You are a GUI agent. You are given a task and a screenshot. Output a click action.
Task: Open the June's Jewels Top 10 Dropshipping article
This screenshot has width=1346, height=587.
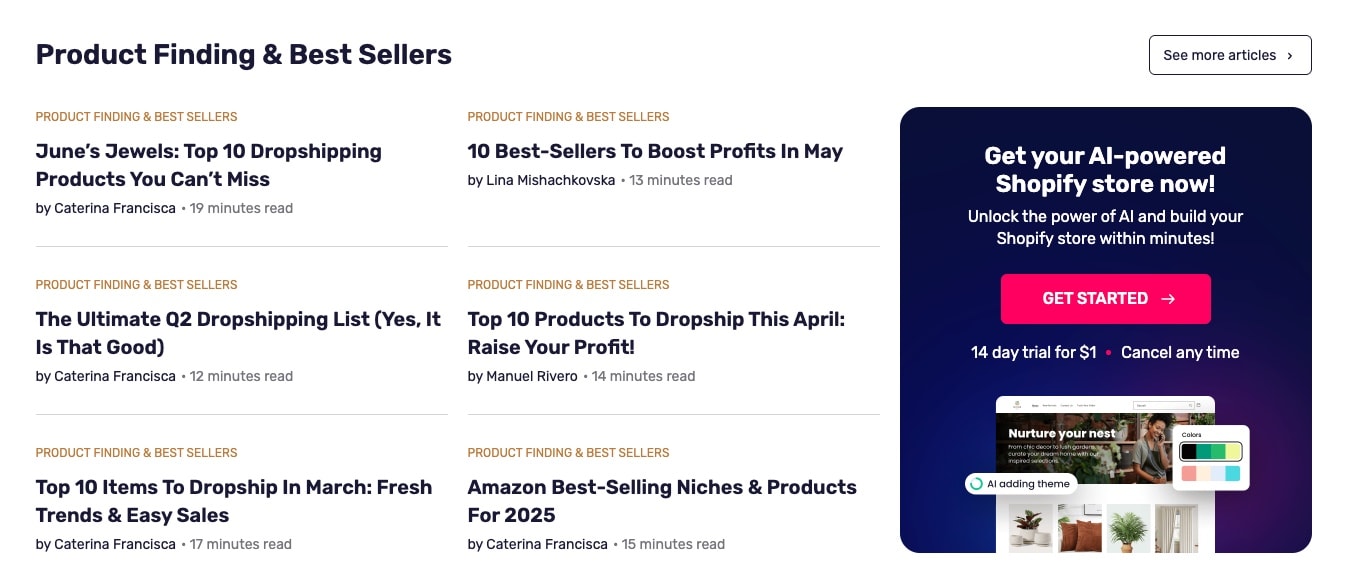(x=208, y=165)
